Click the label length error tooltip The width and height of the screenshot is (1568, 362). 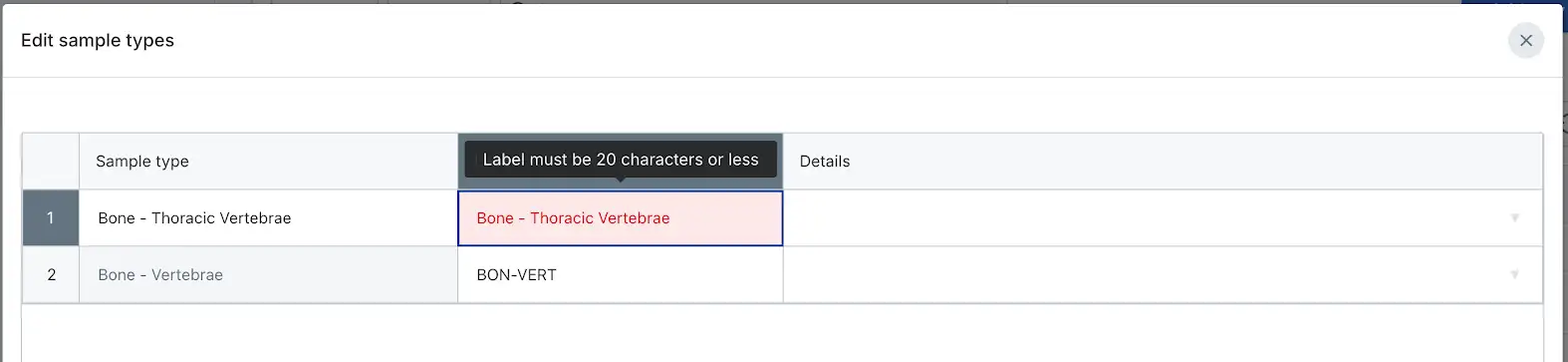tap(621, 160)
